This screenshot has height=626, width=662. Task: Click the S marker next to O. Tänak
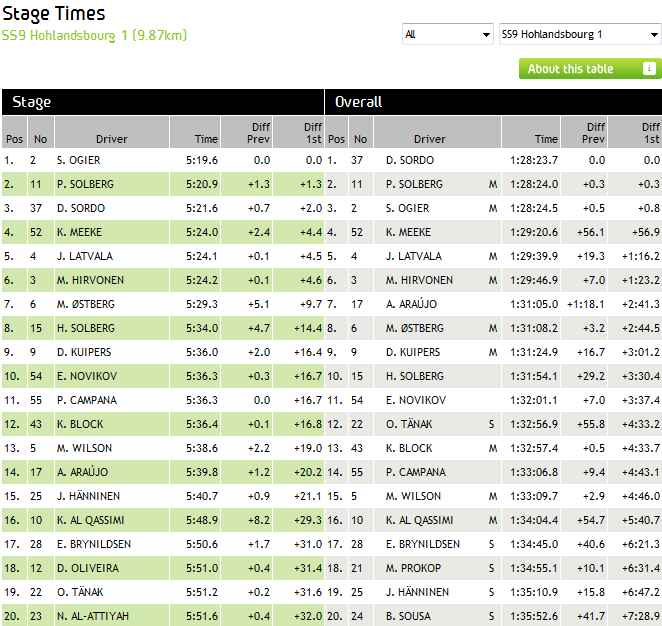point(492,424)
